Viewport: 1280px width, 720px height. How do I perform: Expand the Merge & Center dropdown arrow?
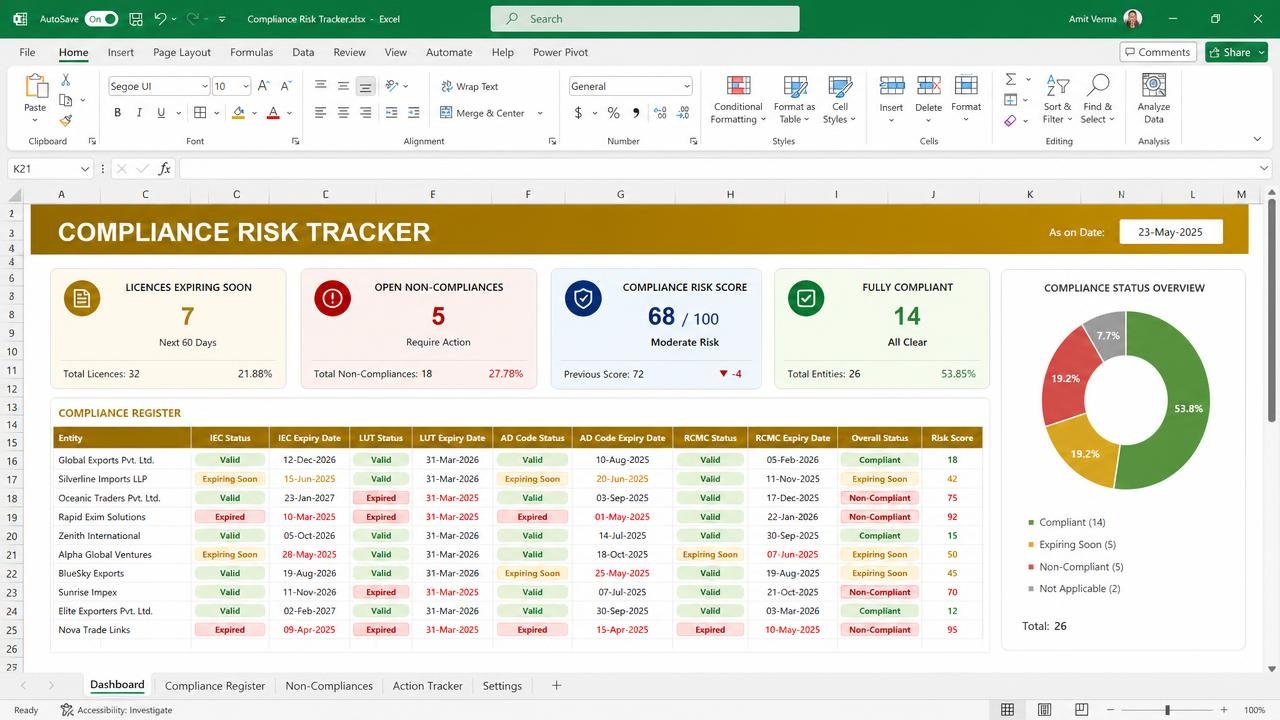[x=540, y=113]
